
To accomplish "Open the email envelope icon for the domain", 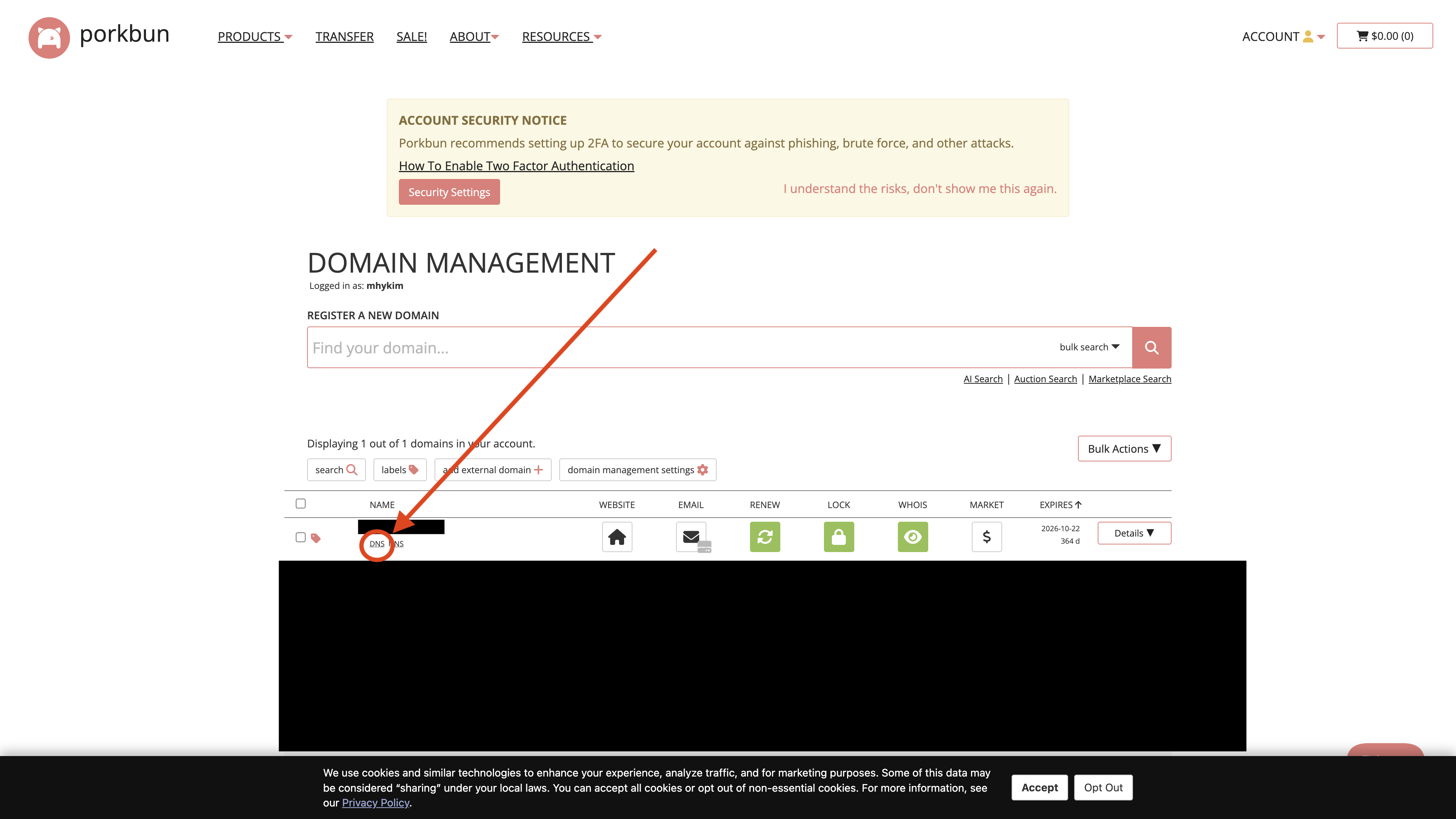I will click(691, 537).
